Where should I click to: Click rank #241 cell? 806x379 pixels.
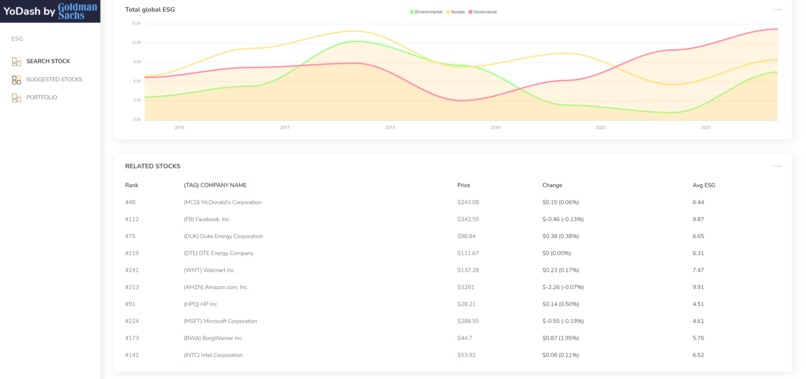pos(132,270)
